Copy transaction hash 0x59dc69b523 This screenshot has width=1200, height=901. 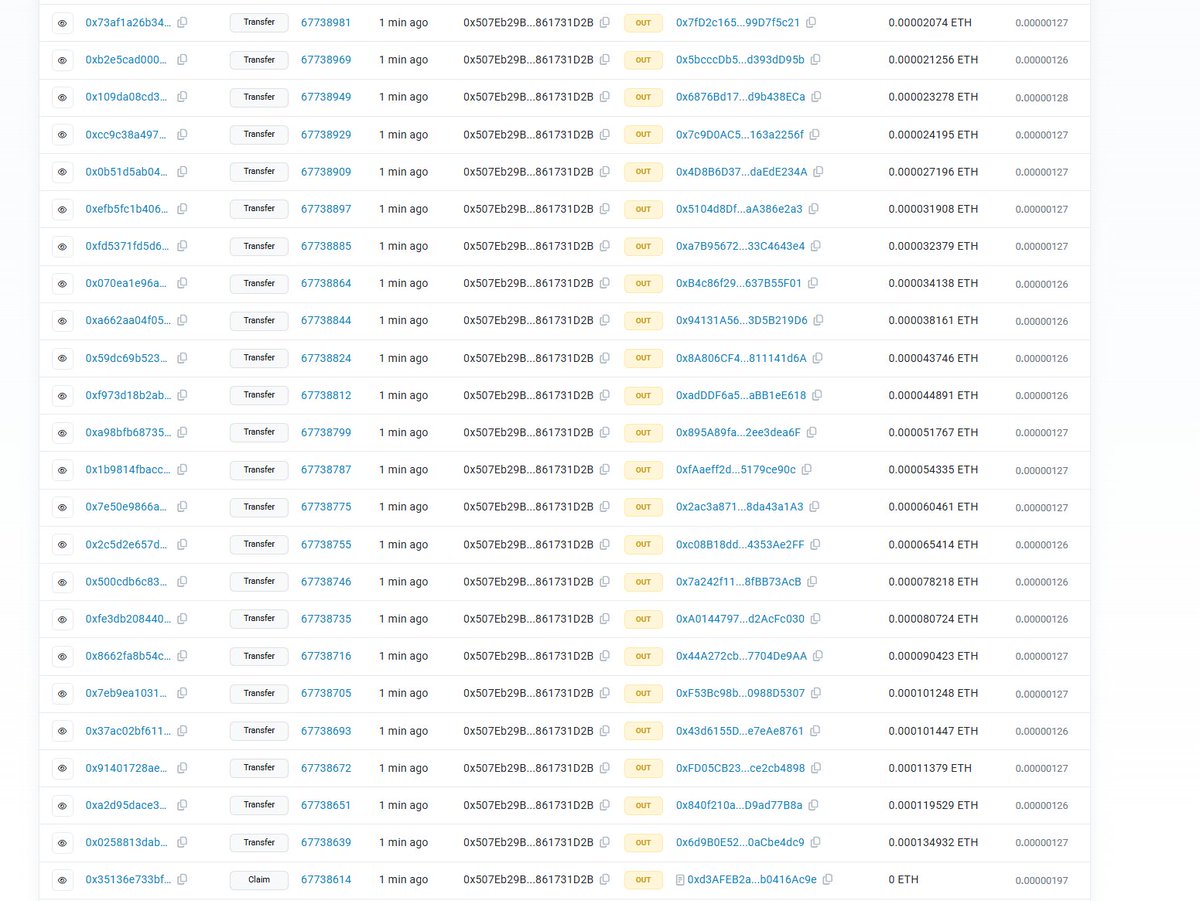point(182,358)
